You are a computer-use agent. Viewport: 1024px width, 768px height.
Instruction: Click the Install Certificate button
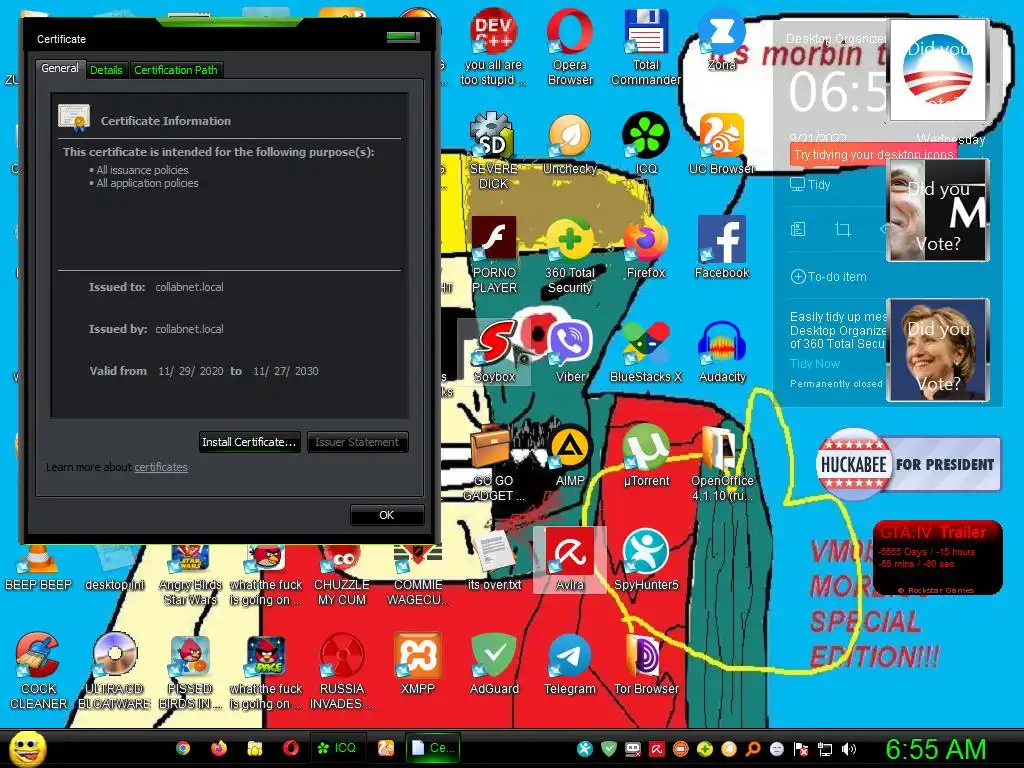tap(249, 442)
